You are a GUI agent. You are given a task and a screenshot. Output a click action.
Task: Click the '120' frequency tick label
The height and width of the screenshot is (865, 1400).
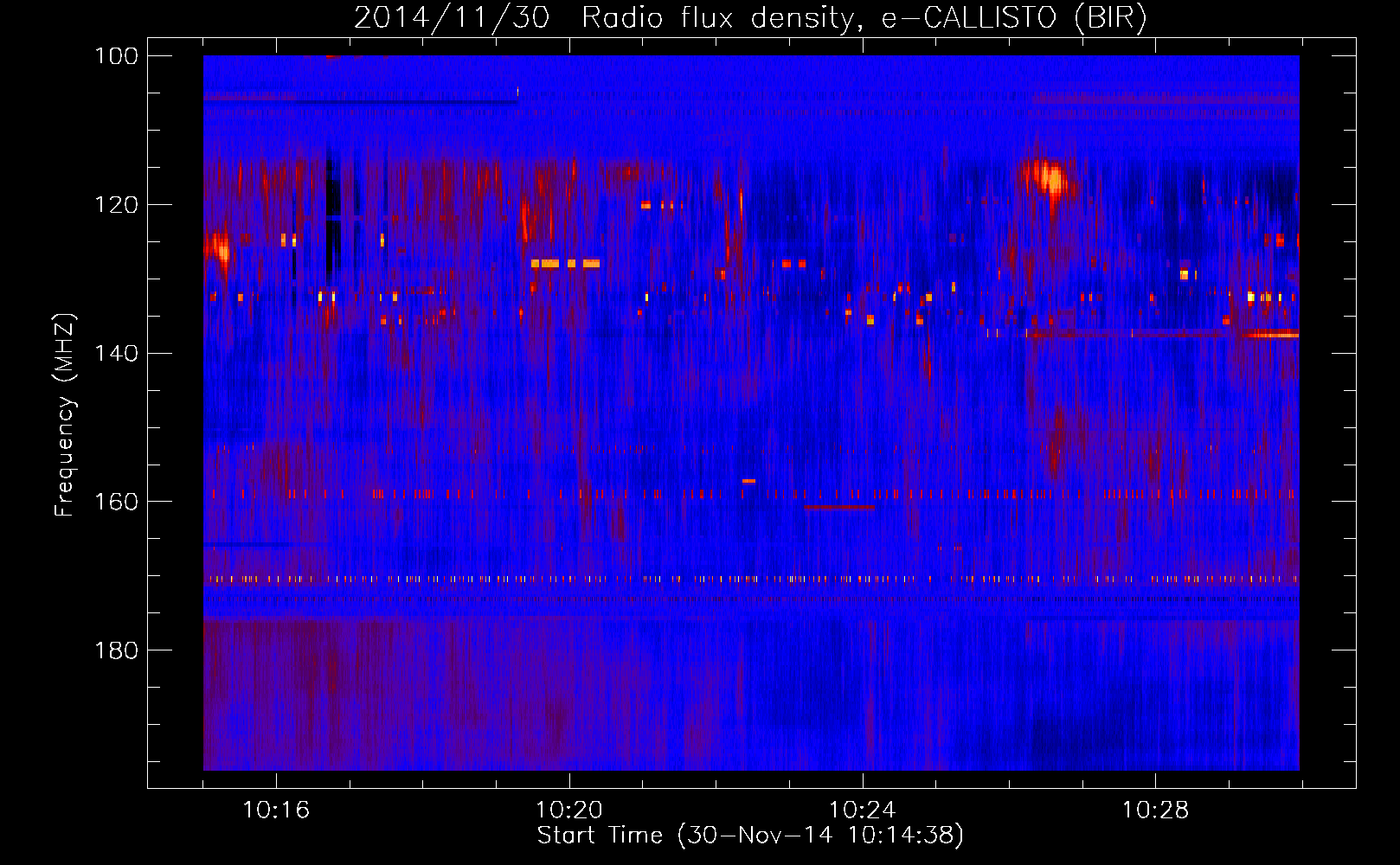pyautogui.click(x=118, y=205)
